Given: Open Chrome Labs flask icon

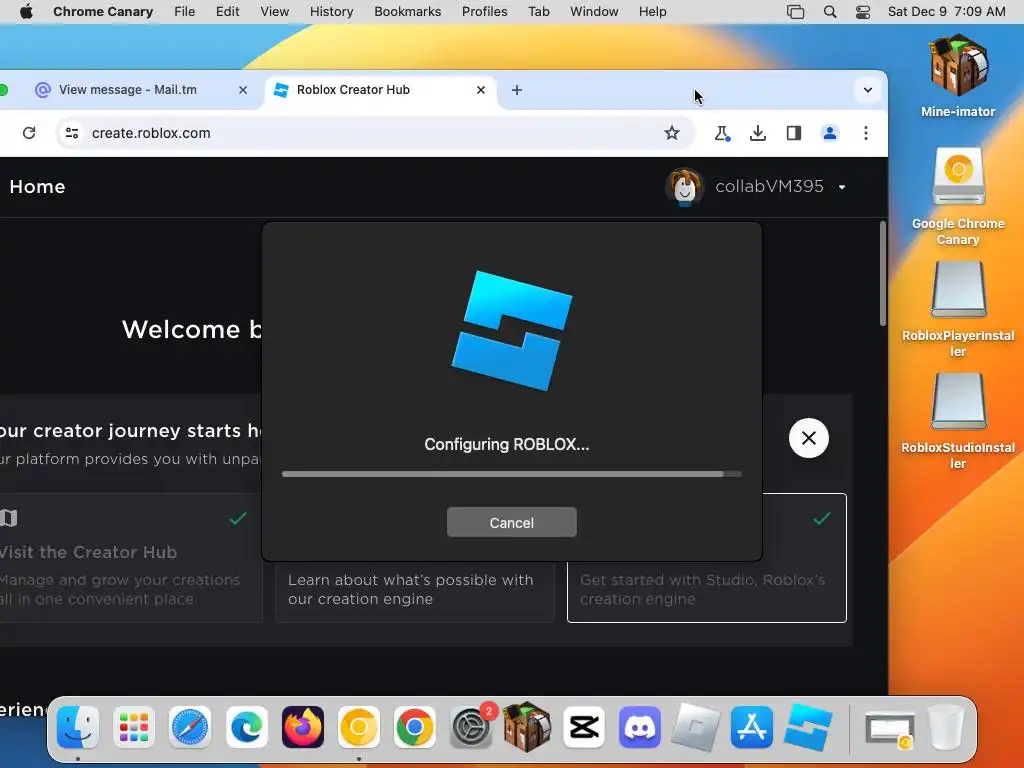Looking at the screenshot, I should [x=722, y=133].
